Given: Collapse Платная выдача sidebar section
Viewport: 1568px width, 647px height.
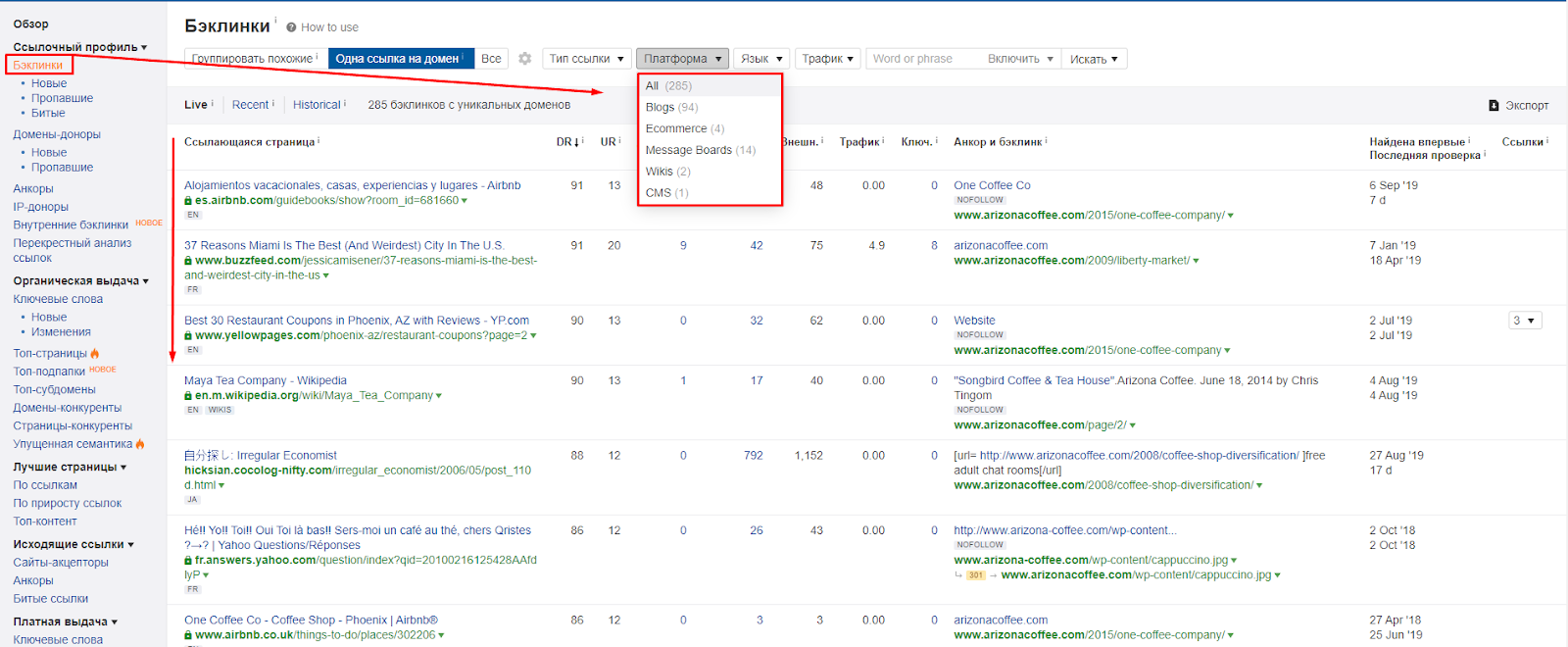Looking at the screenshot, I should (66, 622).
